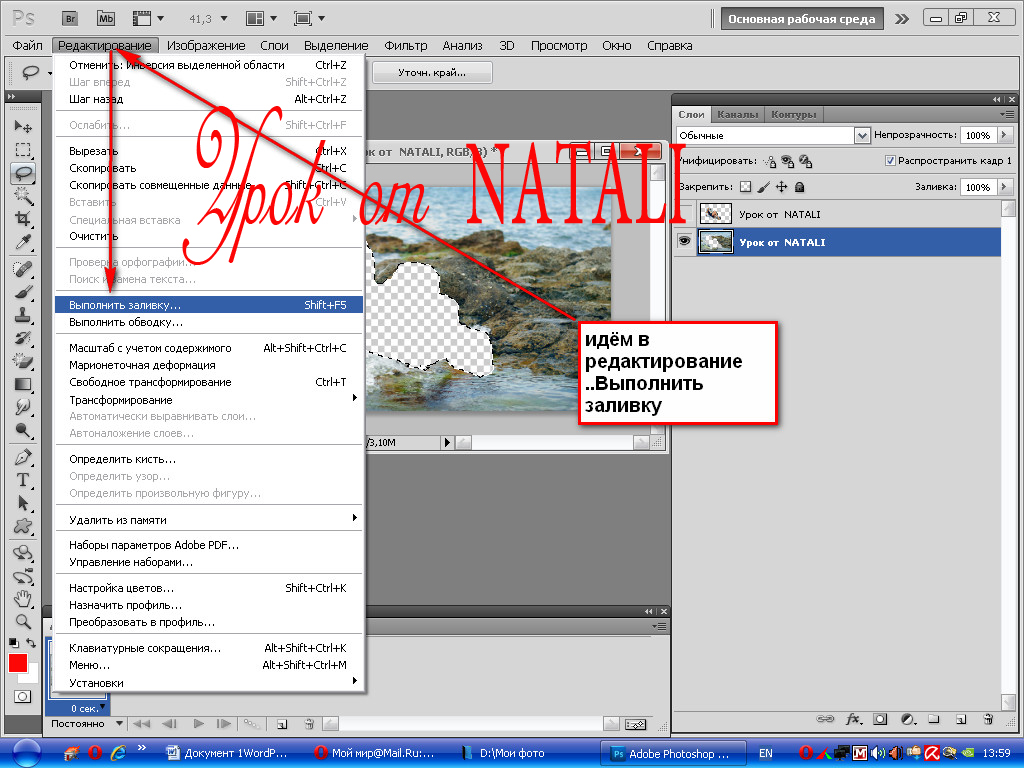Screen dimensions: 1024x768
Task: Add a layer mask from Layers panel
Action: [880, 718]
